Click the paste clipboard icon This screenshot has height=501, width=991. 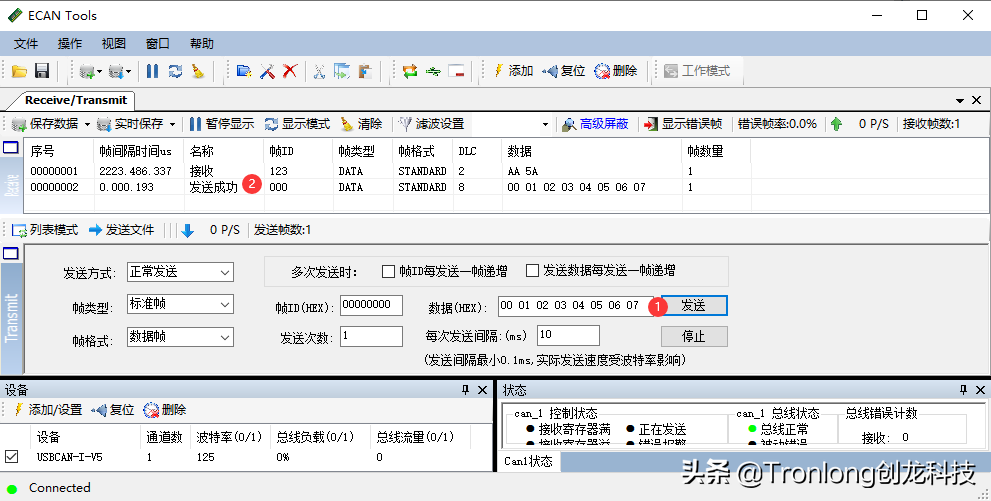tap(365, 71)
